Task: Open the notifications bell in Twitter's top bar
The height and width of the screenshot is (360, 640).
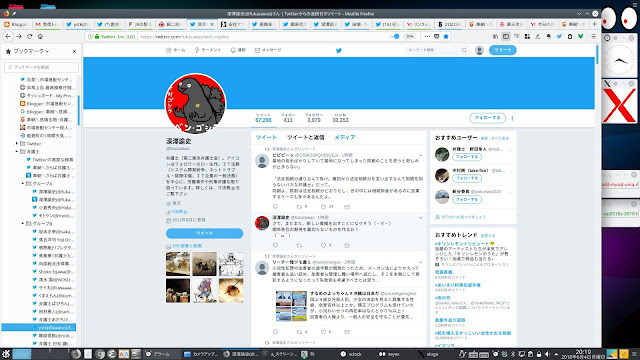Action: point(233,50)
